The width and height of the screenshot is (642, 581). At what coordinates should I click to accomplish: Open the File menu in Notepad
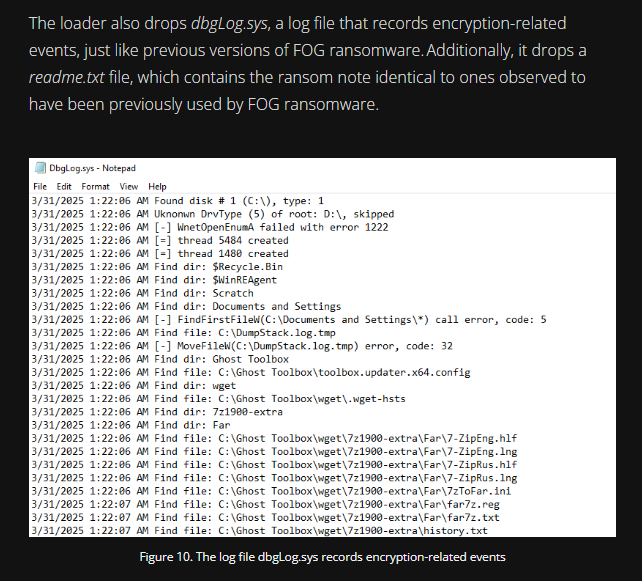pyautogui.click(x=40, y=186)
